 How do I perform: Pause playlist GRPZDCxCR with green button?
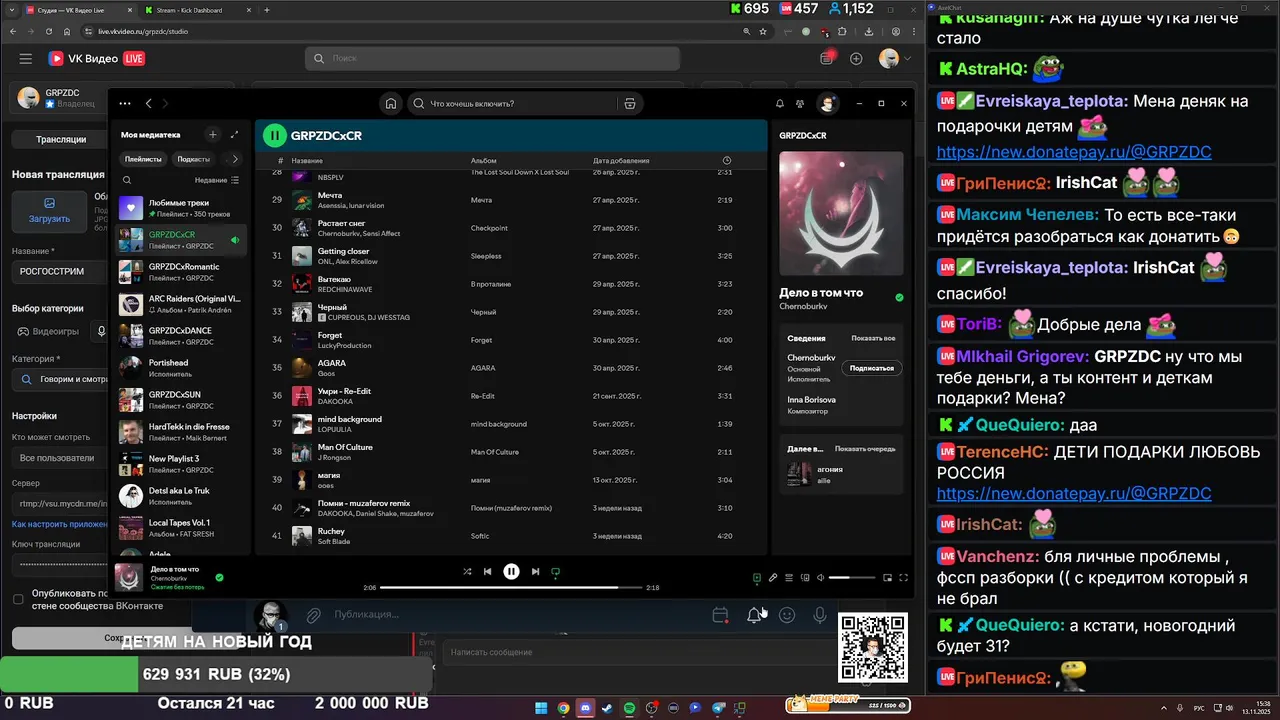coord(274,135)
